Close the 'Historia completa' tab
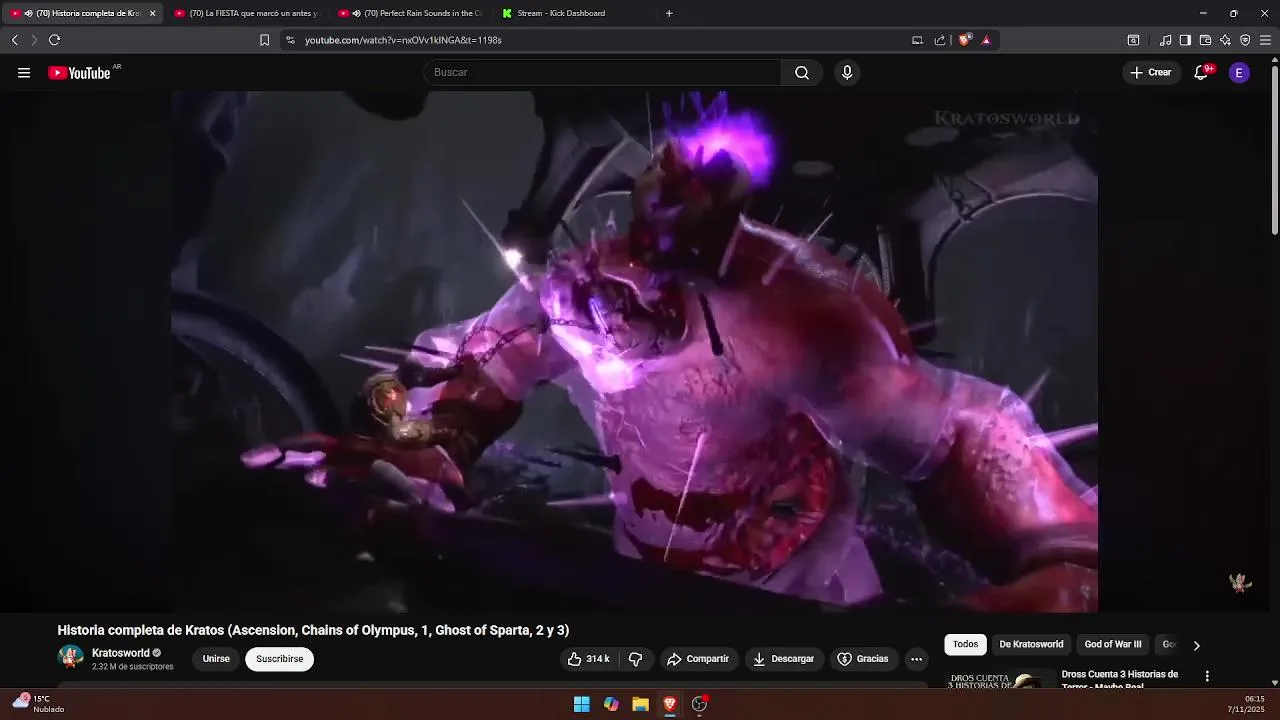 click(x=152, y=13)
